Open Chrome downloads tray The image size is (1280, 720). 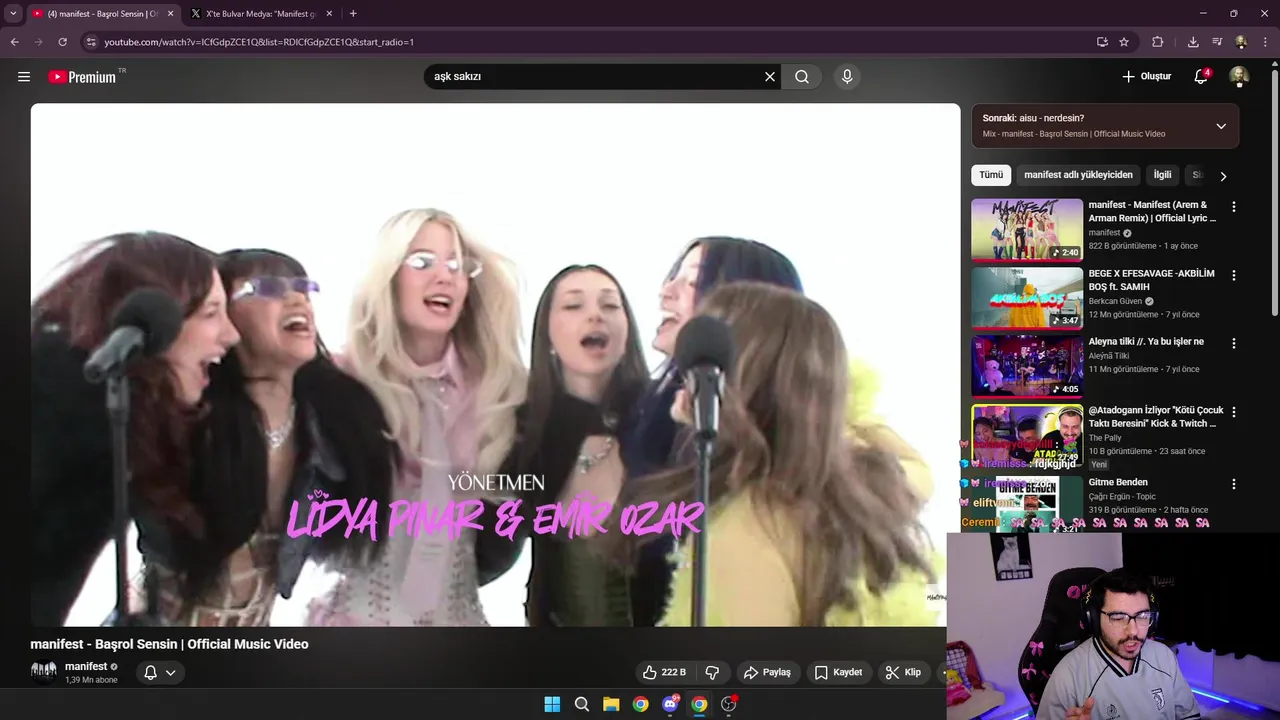coord(1193,42)
